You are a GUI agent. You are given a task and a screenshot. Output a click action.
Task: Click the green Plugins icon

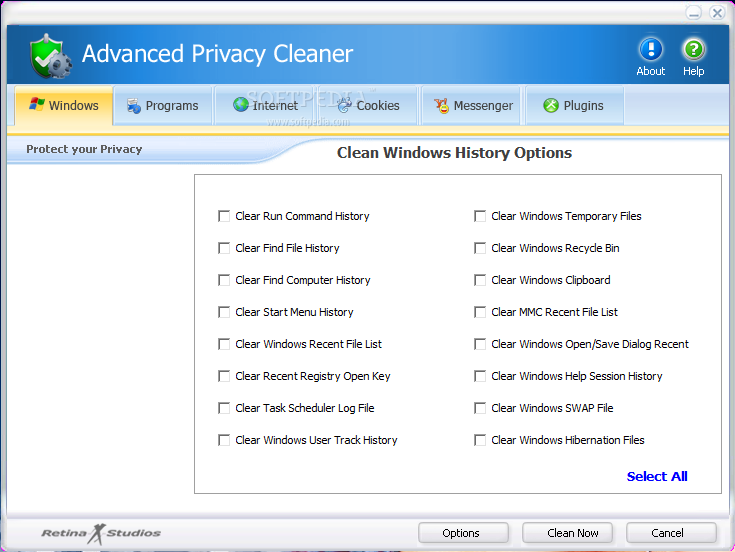[x=551, y=105]
